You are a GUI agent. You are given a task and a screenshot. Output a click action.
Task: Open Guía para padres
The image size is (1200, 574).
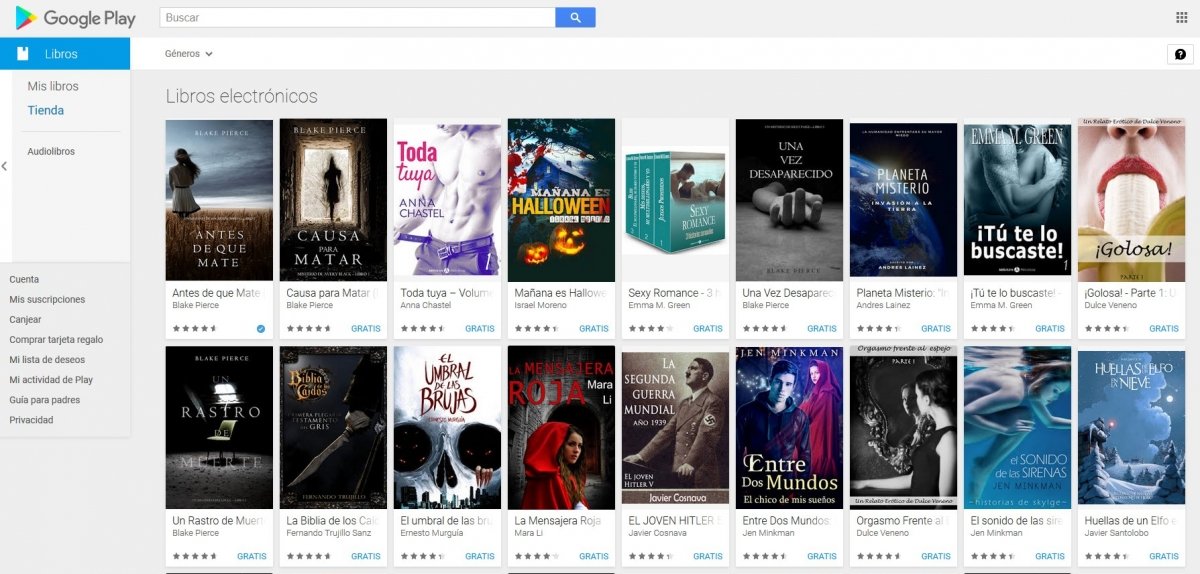point(44,400)
